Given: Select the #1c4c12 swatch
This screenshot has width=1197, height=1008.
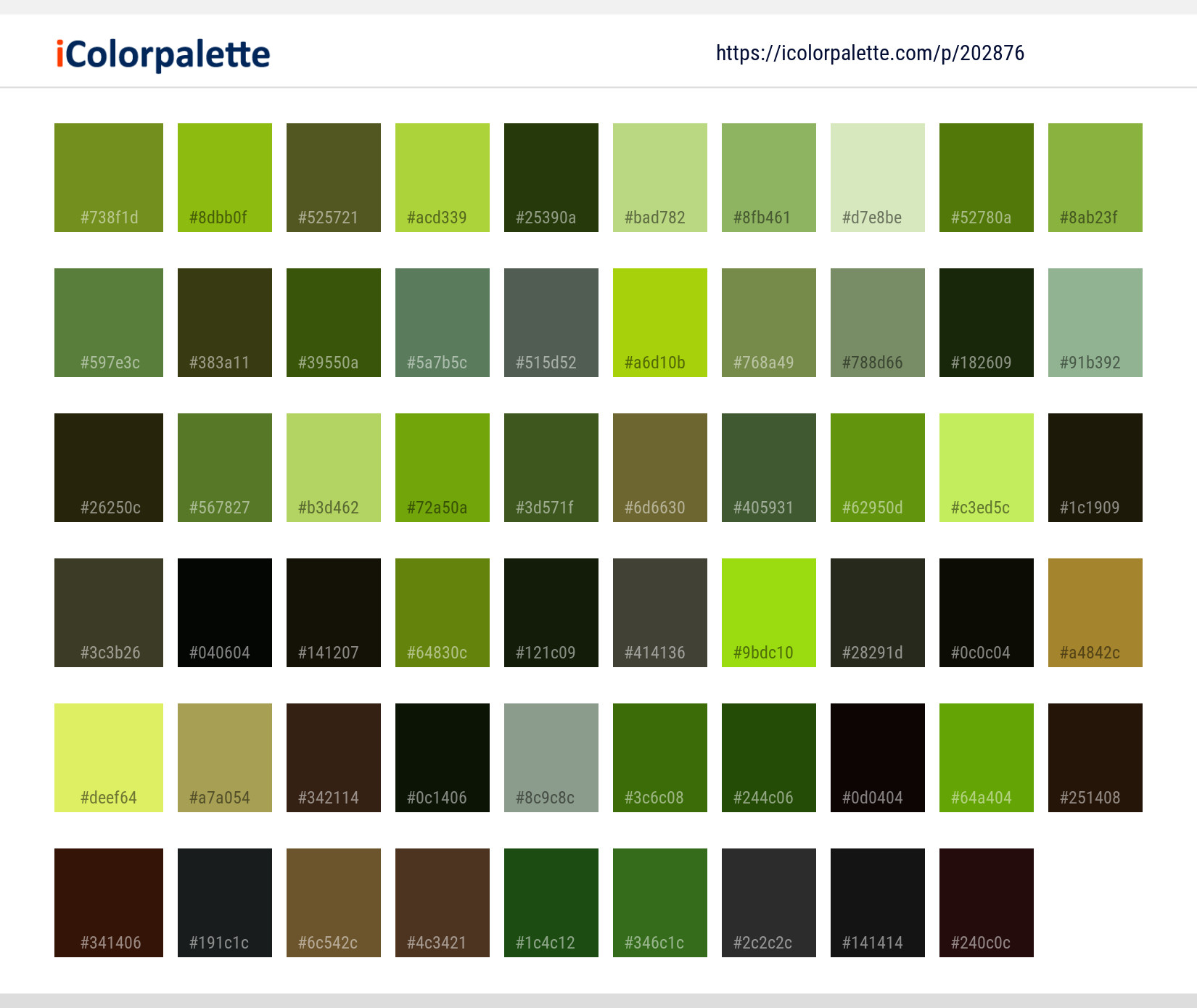Looking at the screenshot, I should [x=551, y=903].
